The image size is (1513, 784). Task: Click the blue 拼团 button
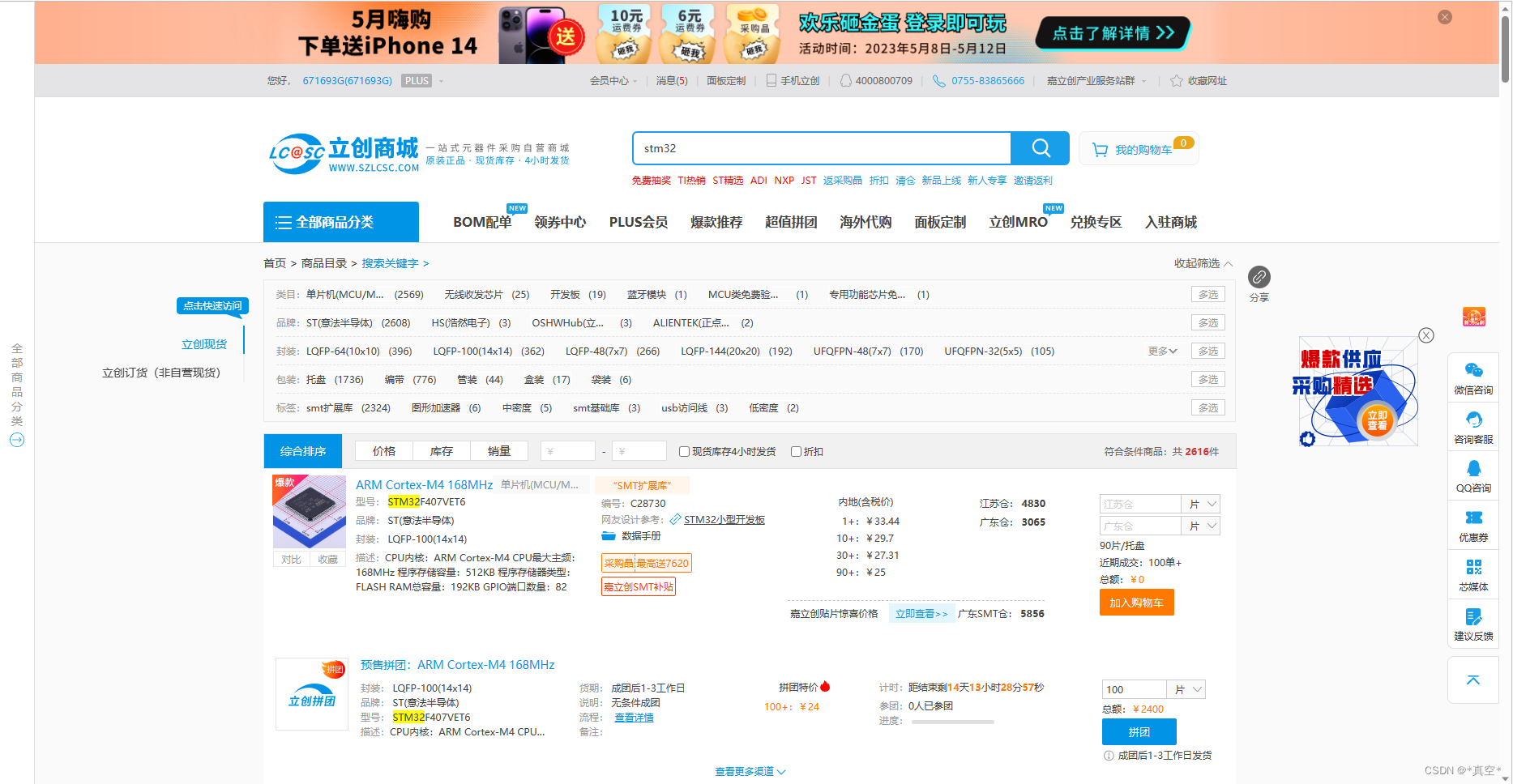click(x=1139, y=732)
